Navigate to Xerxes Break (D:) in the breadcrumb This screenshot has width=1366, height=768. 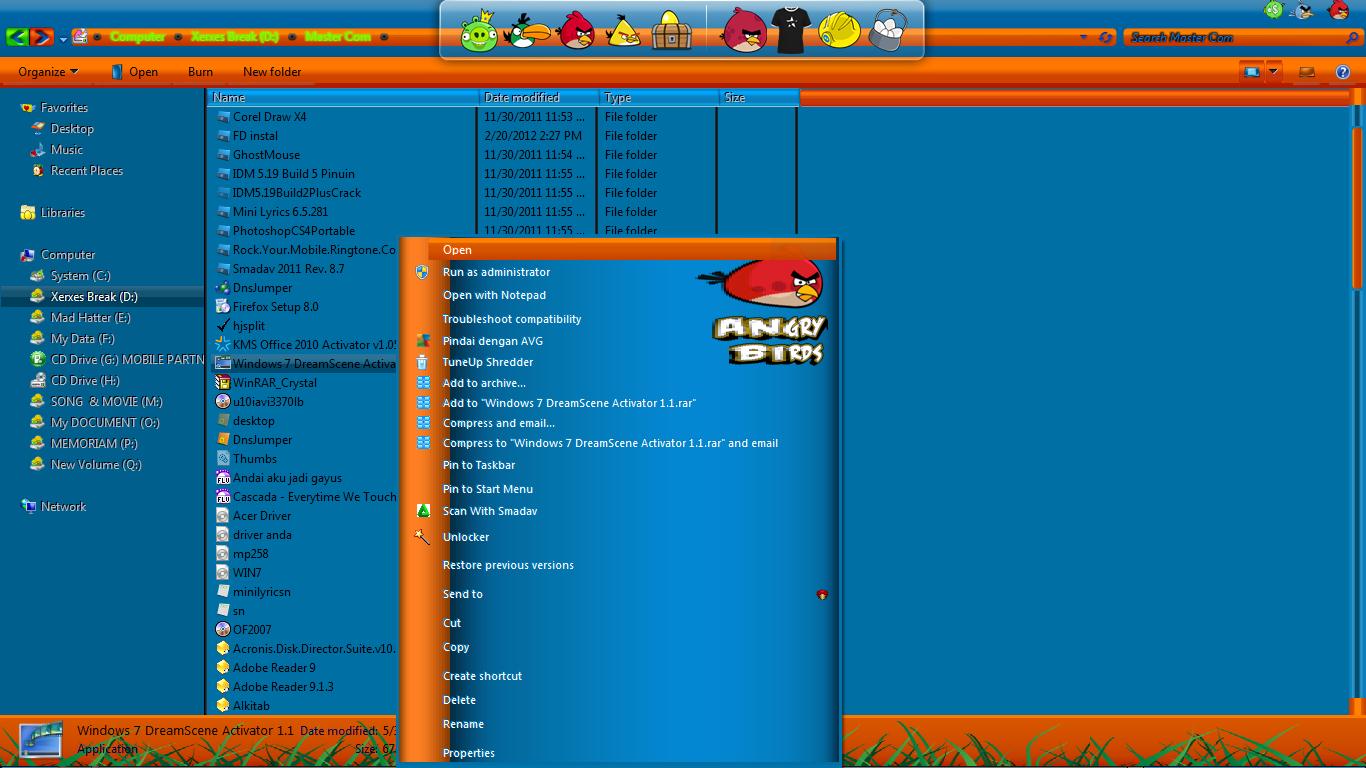pyautogui.click(x=235, y=37)
